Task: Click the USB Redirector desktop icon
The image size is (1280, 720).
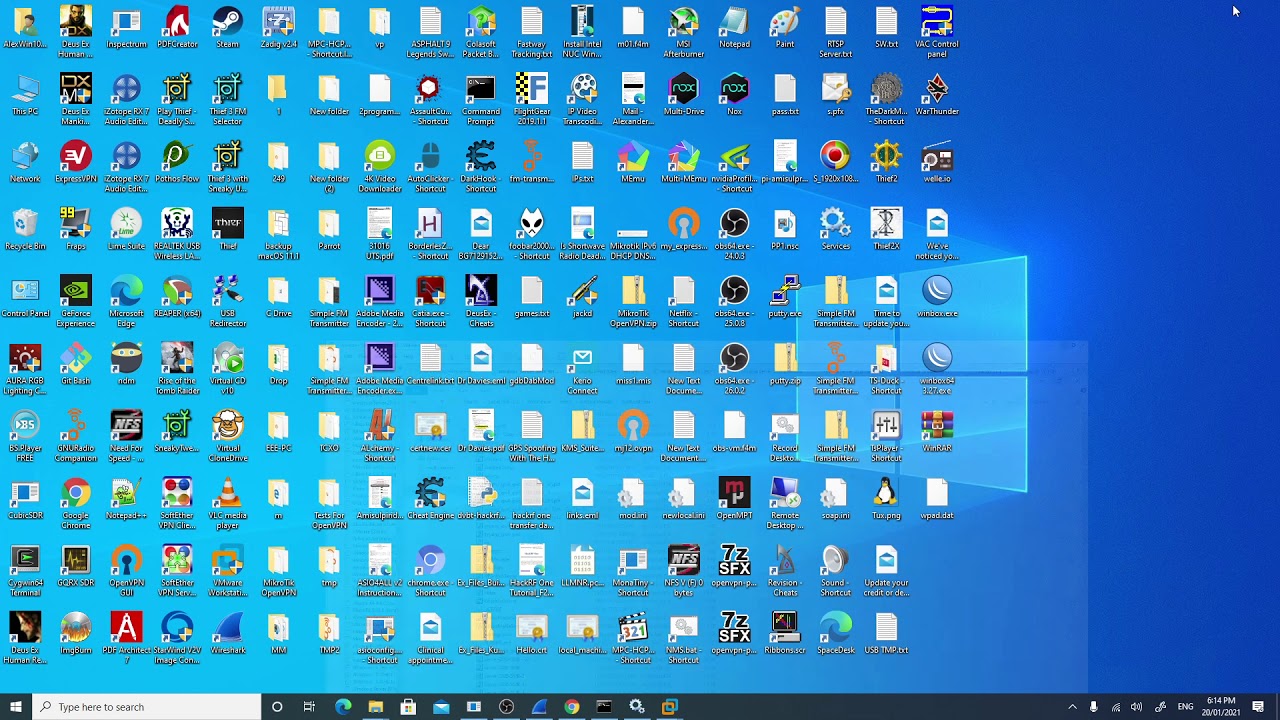Action: coord(227,302)
